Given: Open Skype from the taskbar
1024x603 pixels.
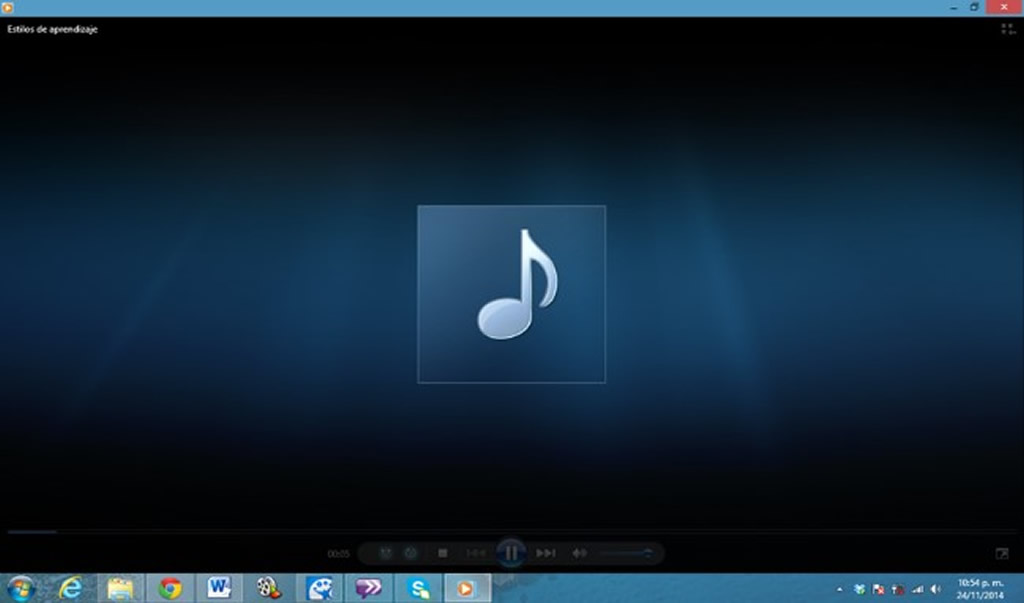Looking at the screenshot, I should click(x=420, y=588).
